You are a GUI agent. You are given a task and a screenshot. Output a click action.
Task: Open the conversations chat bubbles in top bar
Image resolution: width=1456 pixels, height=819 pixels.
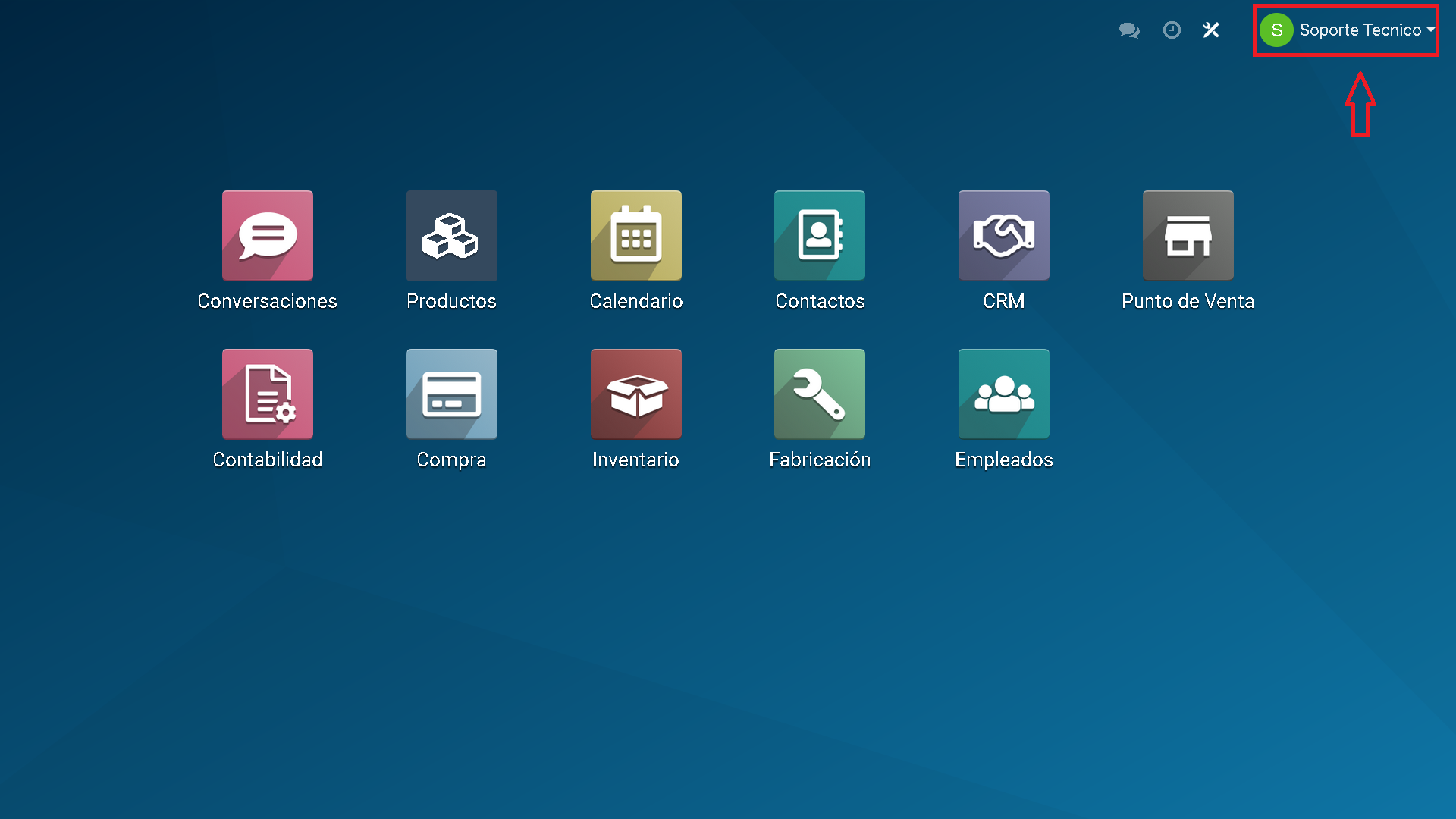[1129, 30]
